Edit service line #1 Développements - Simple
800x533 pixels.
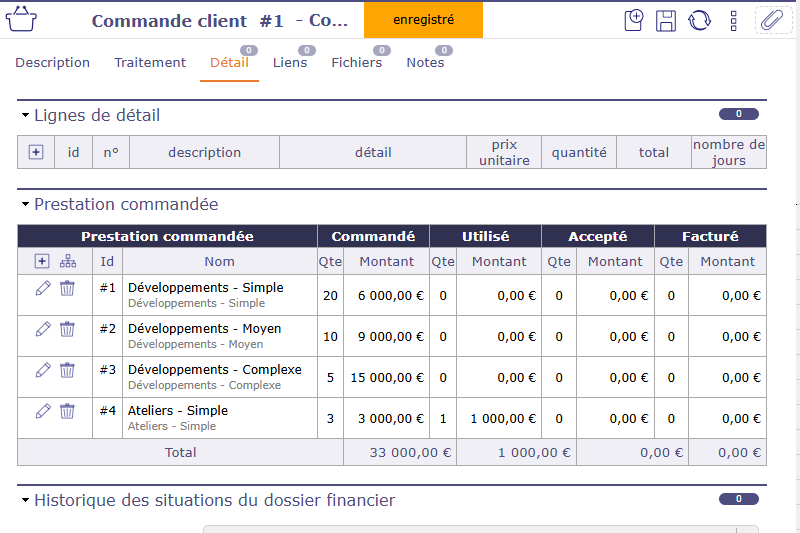click(42, 288)
